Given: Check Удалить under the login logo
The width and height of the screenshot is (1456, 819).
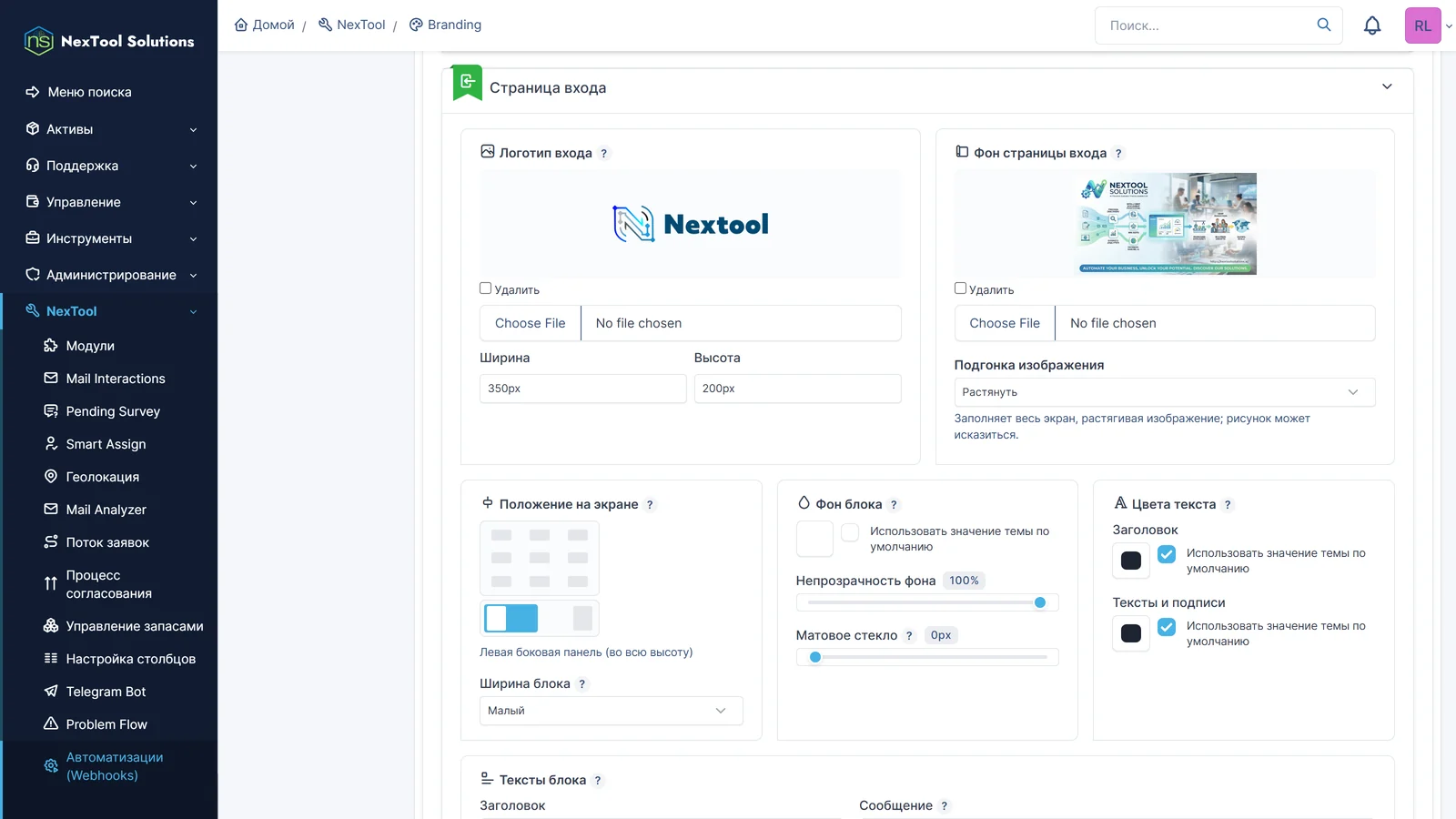Looking at the screenshot, I should click(486, 288).
